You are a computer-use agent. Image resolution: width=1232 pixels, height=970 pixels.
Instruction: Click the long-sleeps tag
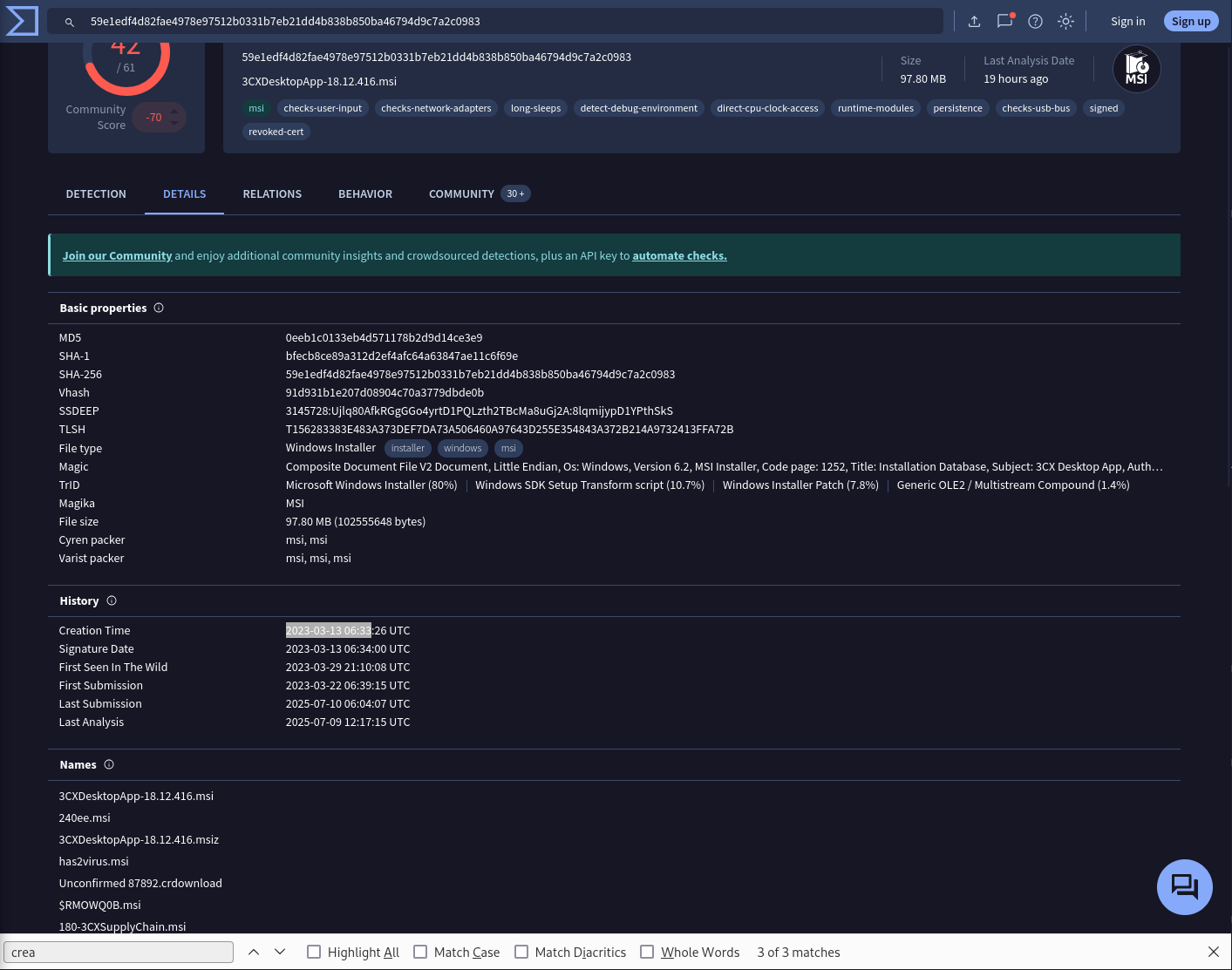point(536,108)
